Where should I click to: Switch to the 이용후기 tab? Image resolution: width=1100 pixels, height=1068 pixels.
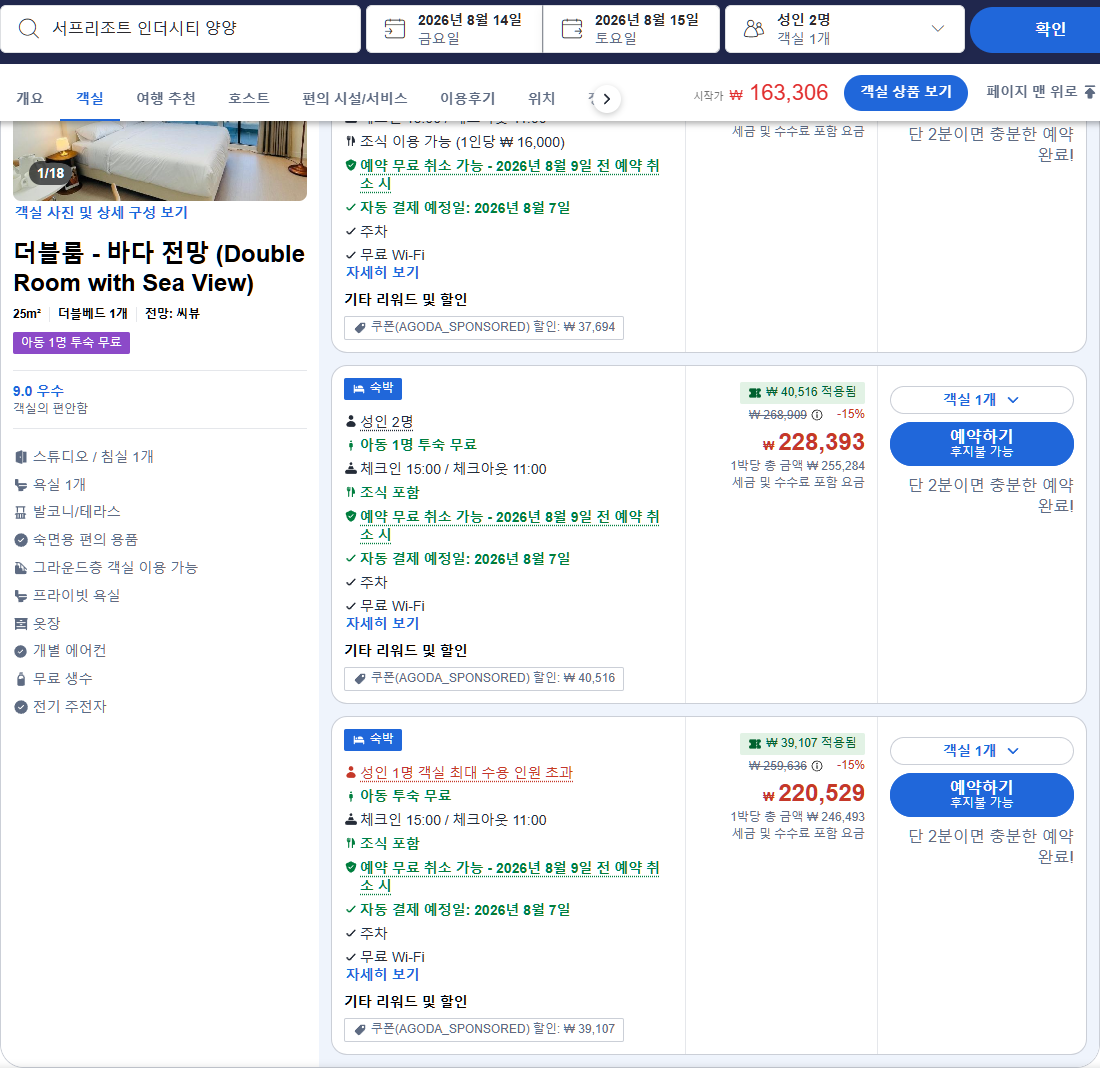click(x=467, y=98)
